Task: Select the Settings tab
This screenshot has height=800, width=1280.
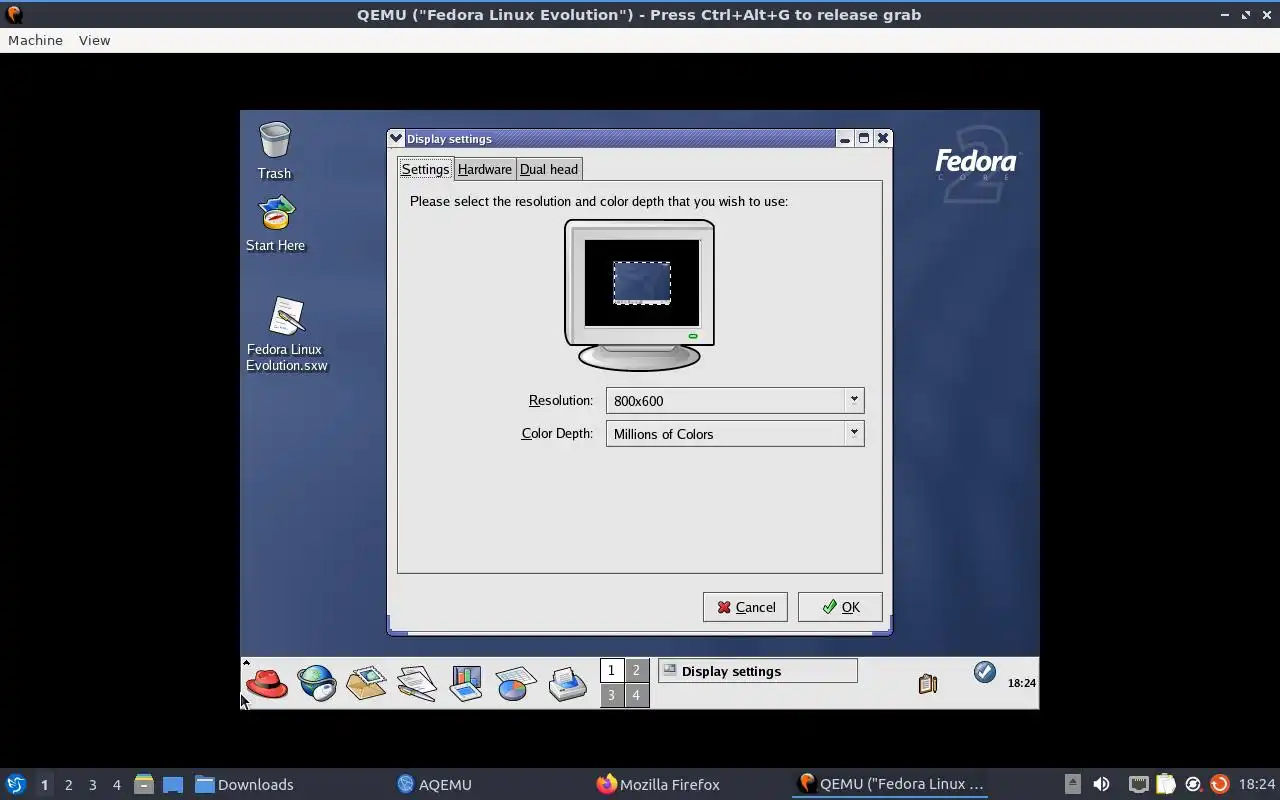Action: tap(425, 169)
